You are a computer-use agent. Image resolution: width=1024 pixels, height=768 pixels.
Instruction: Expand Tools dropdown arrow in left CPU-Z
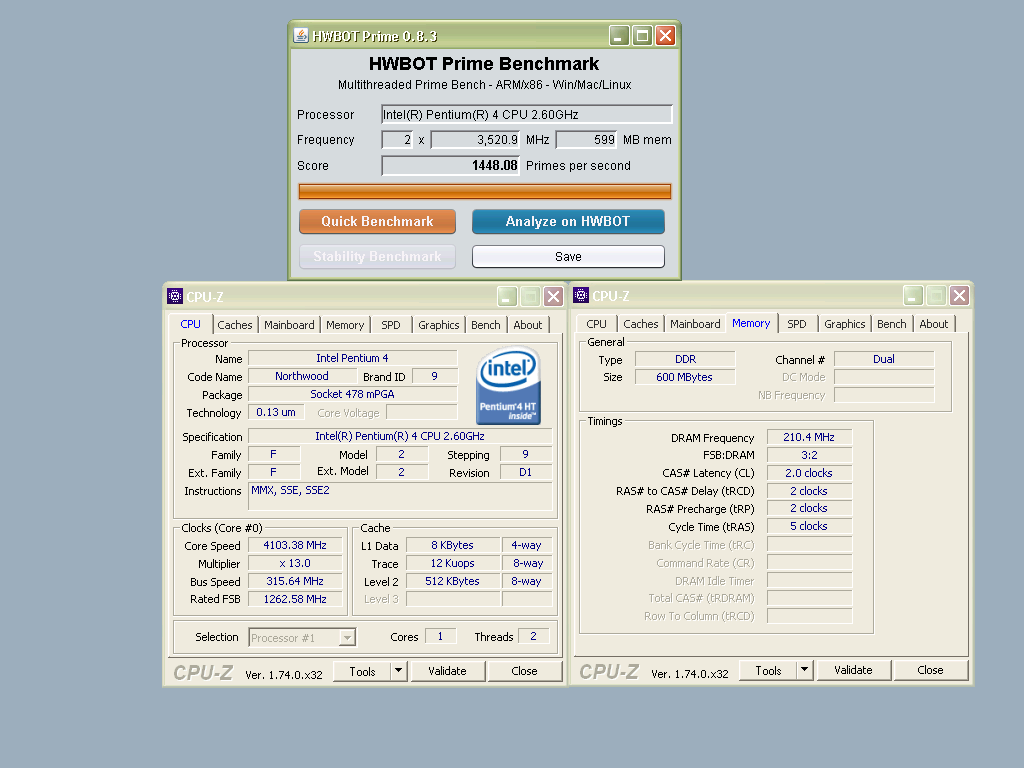pyautogui.click(x=398, y=671)
